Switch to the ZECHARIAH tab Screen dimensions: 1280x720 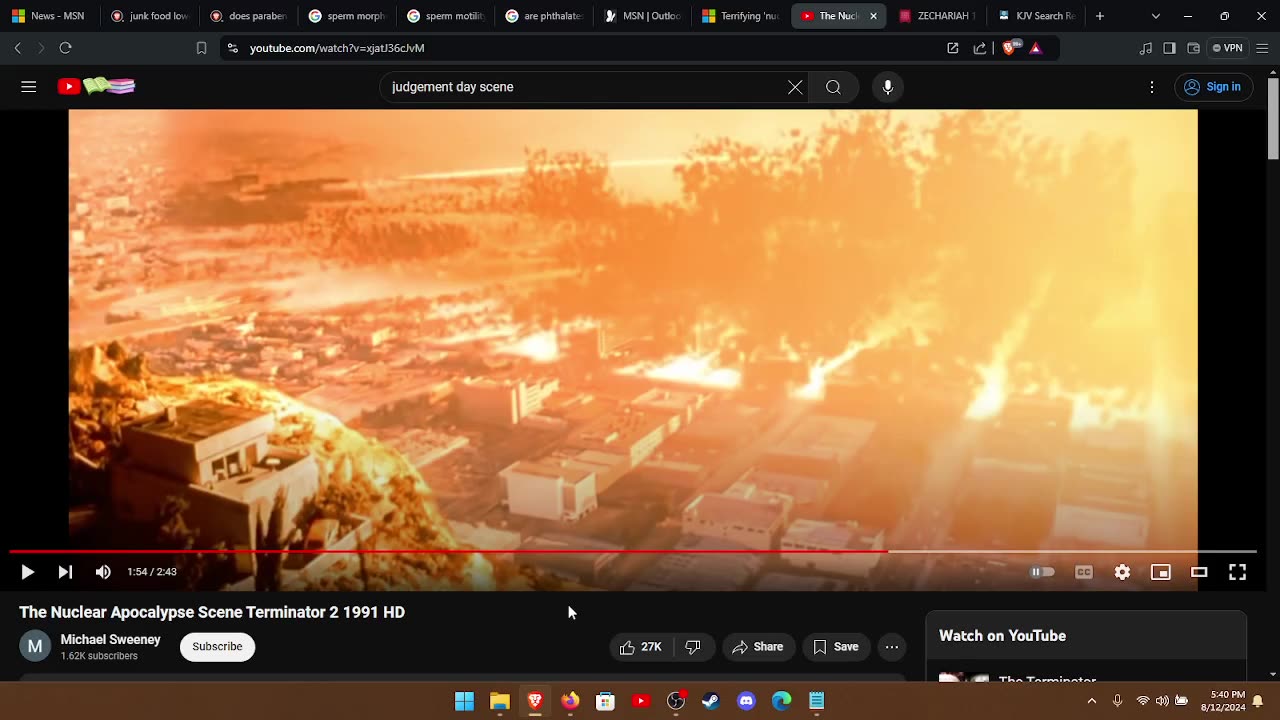click(x=936, y=16)
